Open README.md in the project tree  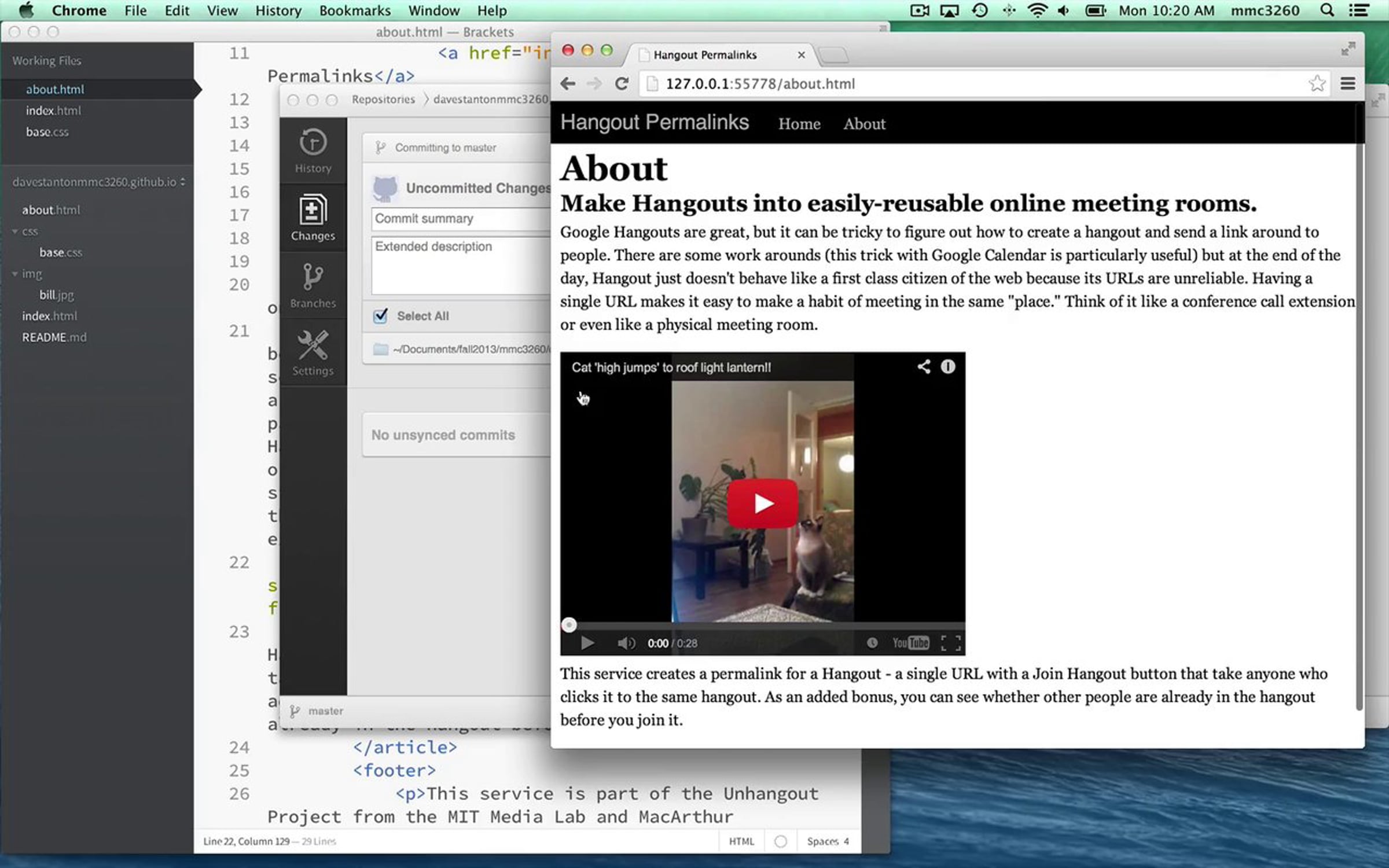[54, 337]
